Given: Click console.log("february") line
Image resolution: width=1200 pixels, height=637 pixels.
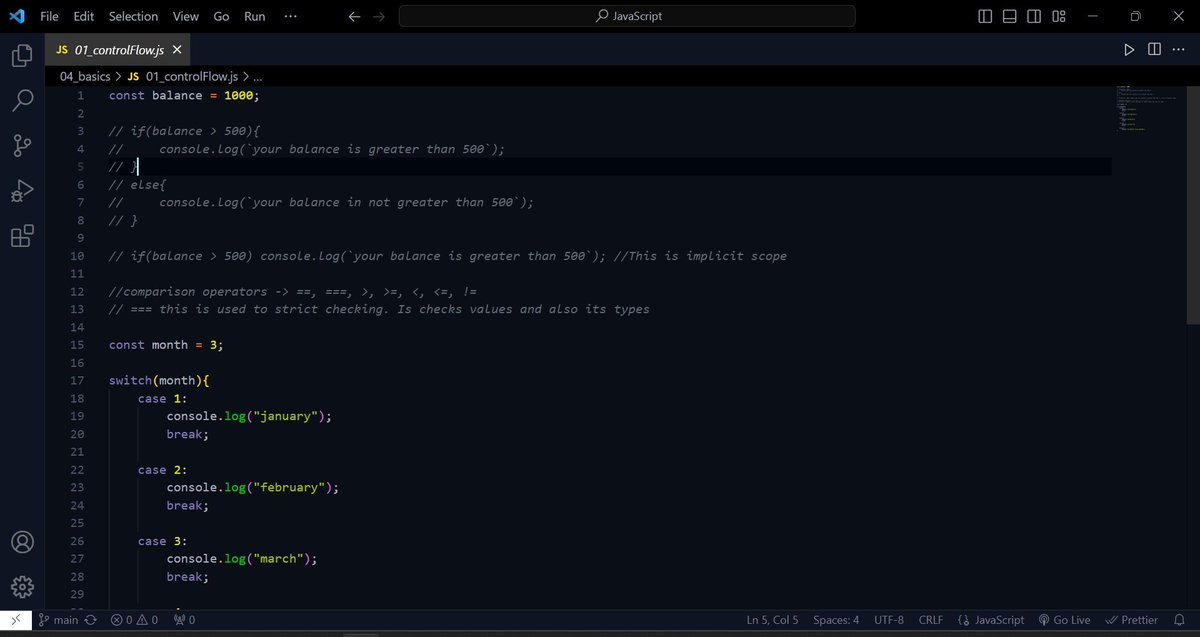Looking at the screenshot, I should click(x=253, y=488).
